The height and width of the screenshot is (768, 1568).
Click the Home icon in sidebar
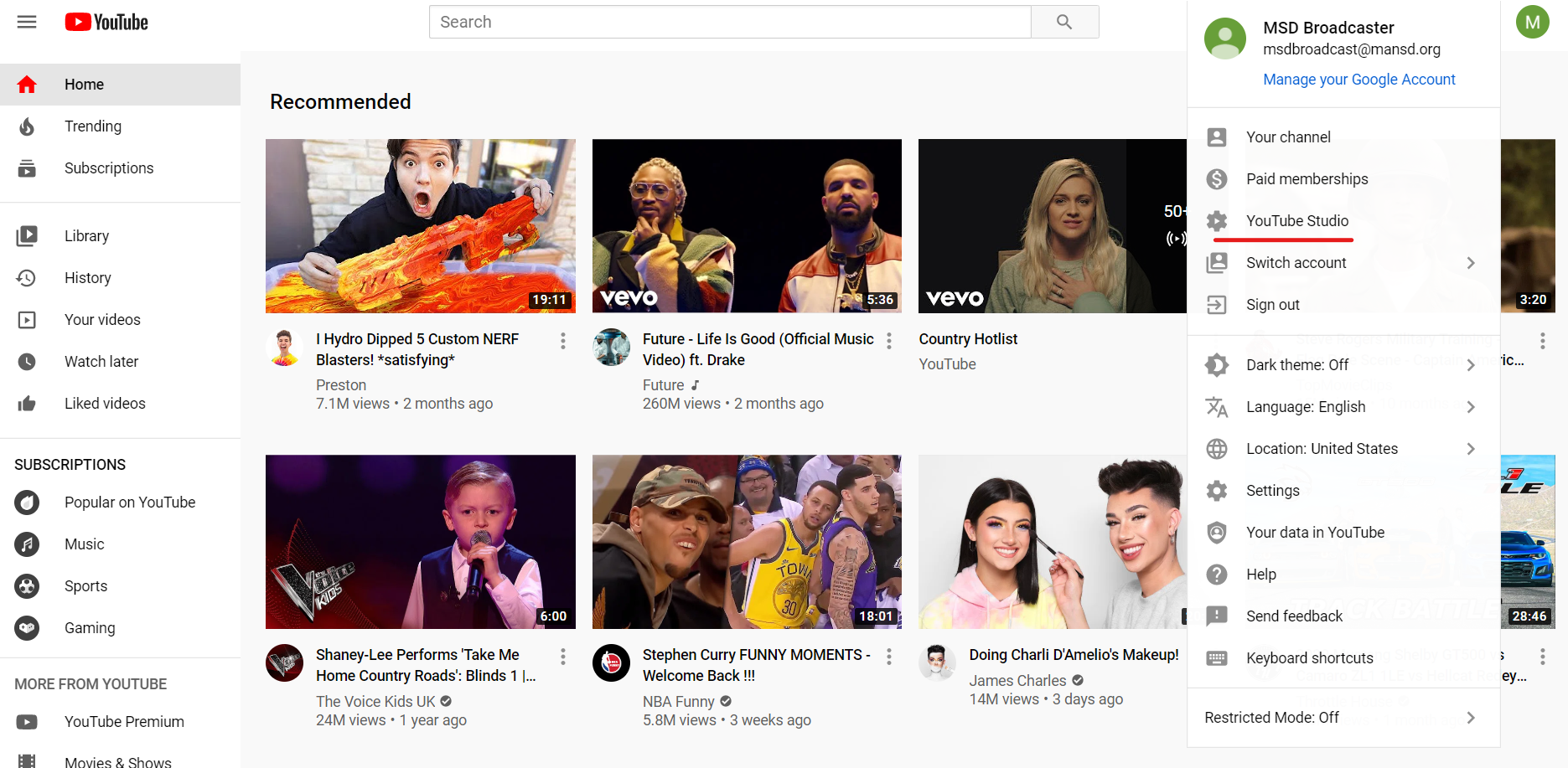(x=27, y=85)
